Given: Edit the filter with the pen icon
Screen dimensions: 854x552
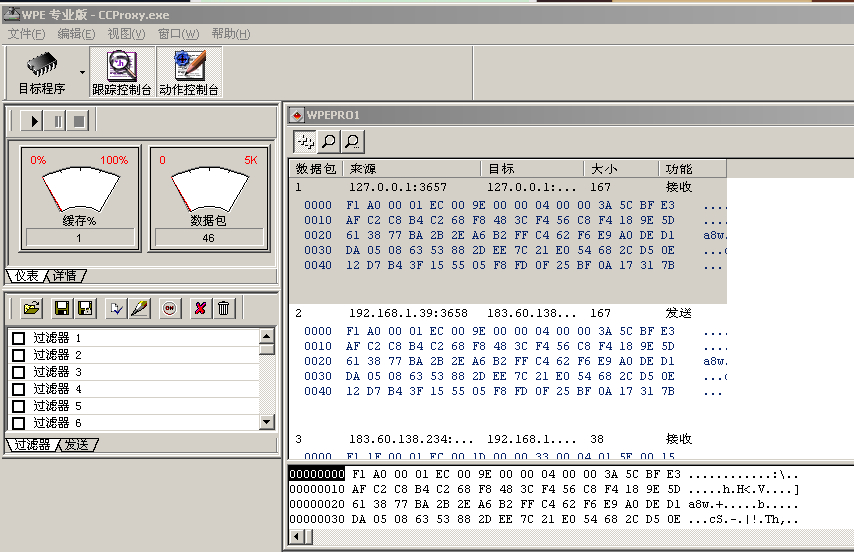Looking at the screenshot, I should (x=139, y=309).
